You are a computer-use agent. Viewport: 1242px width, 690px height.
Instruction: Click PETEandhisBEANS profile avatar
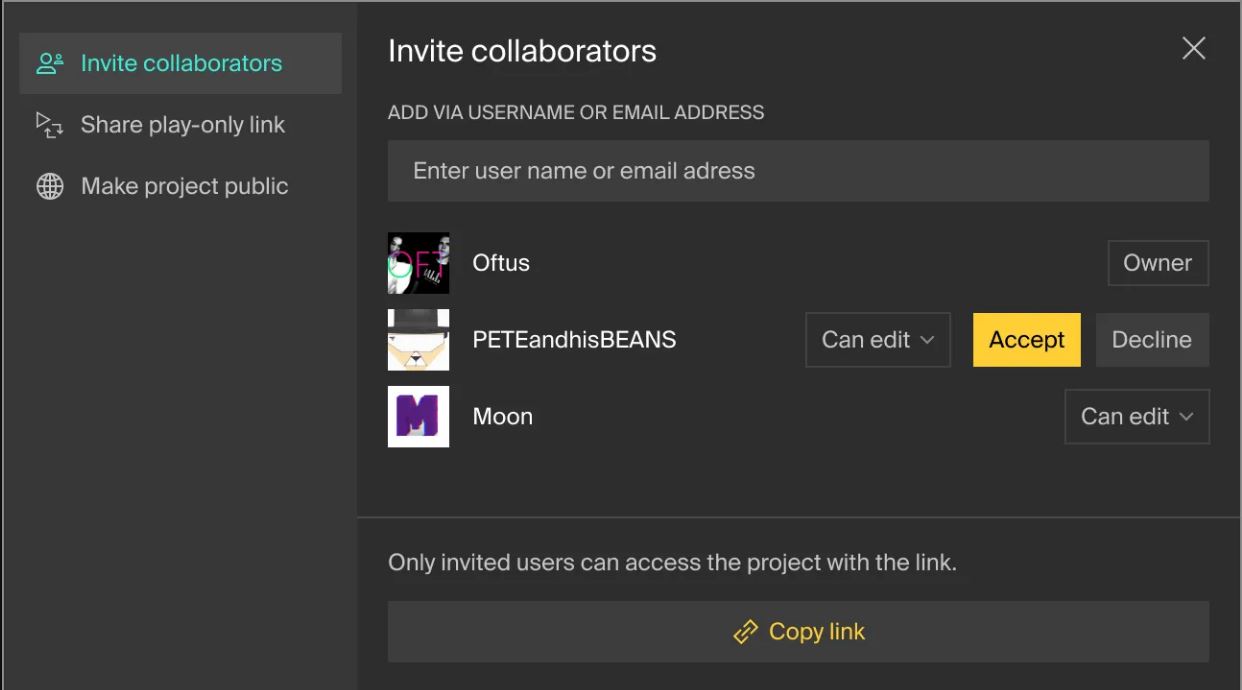click(418, 340)
